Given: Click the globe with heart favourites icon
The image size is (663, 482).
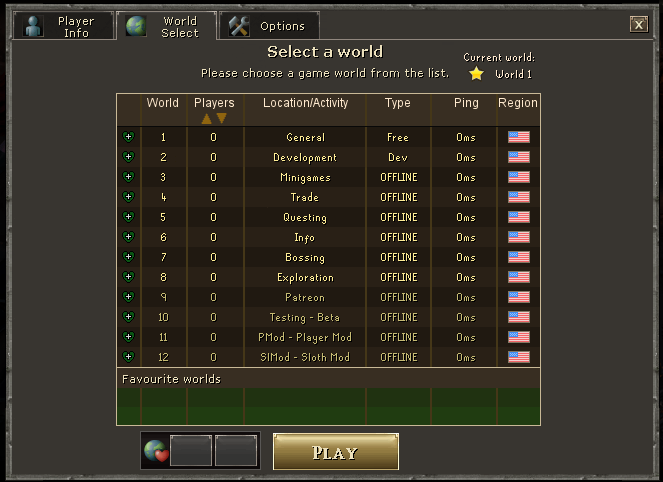Looking at the screenshot, I should [156, 451].
